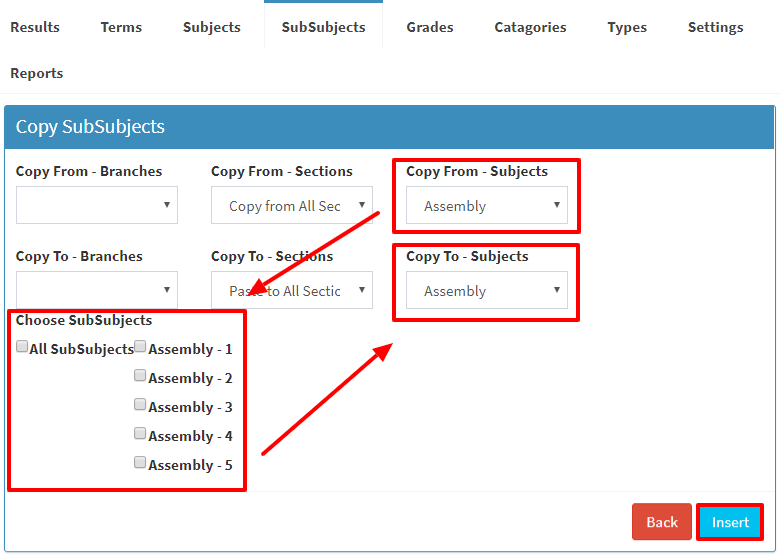Open Copy From - Subjects dropdown
The image size is (781, 557).
487,205
